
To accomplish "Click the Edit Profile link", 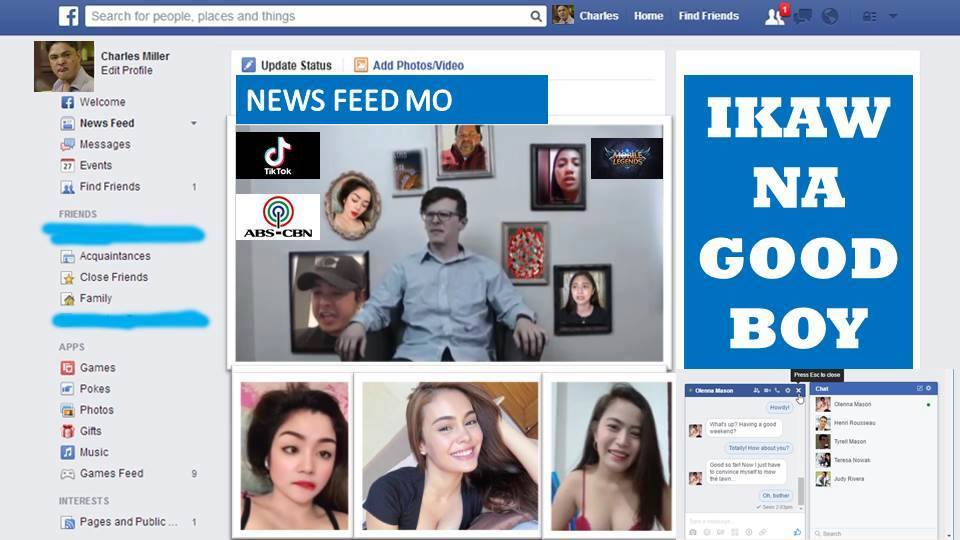I will pos(127,70).
